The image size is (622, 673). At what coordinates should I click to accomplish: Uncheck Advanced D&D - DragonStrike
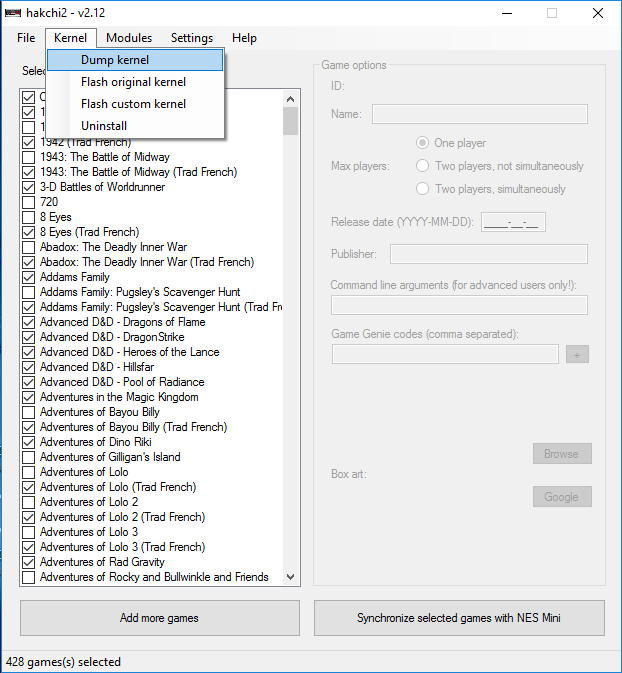click(x=28, y=337)
